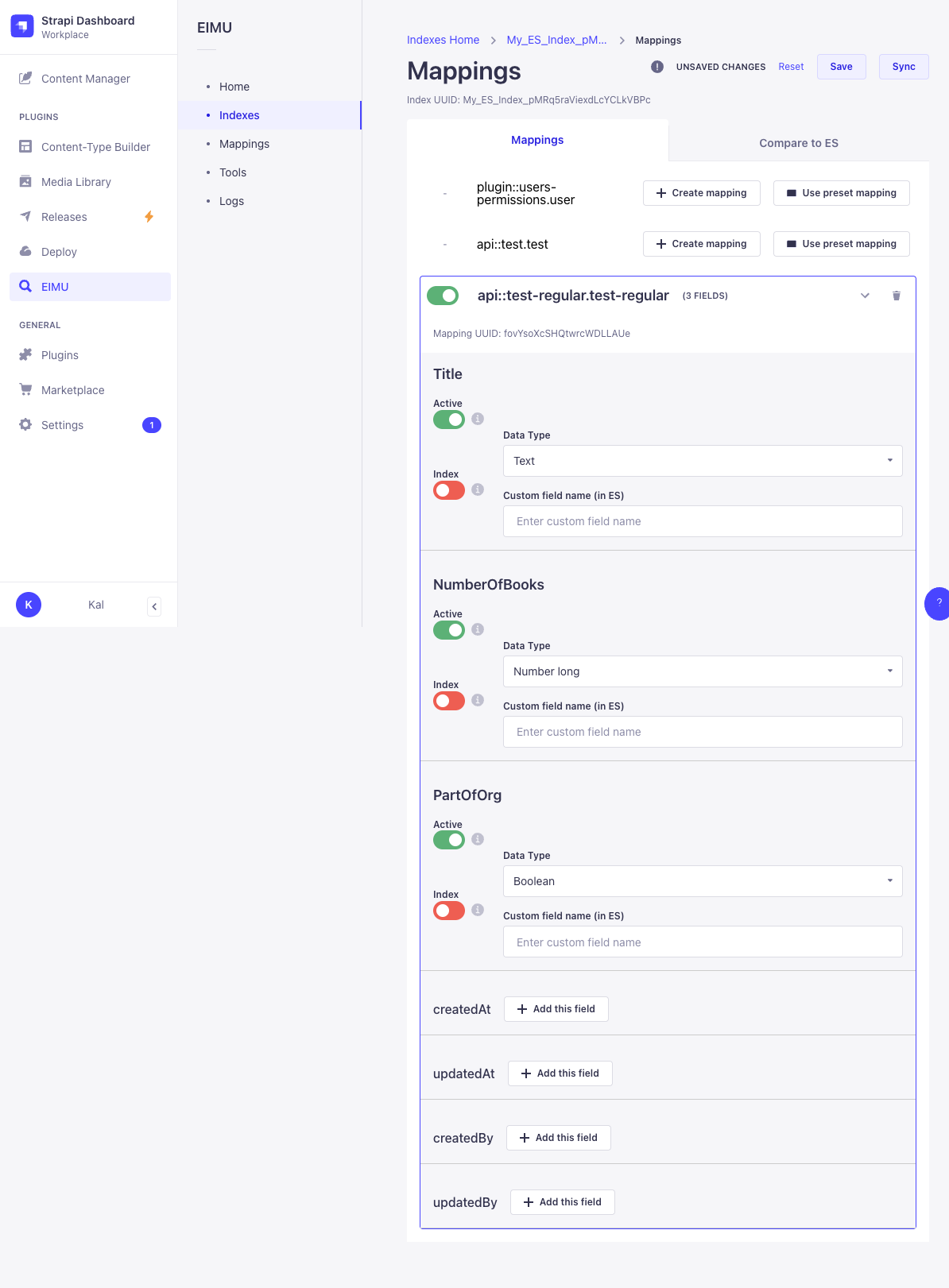The height and width of the screenshot is (1288, 949).
Task: Disable the api::test-regular.test-regular mapping toggle
Action: point(443,296)
